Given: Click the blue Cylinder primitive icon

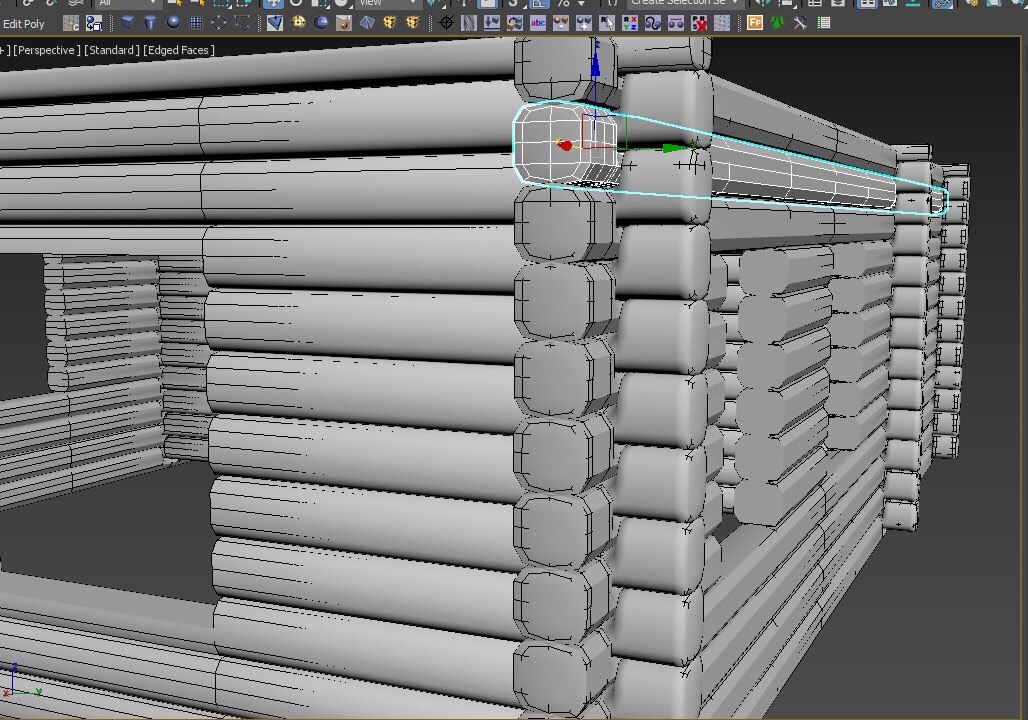Looking at the screenshot, I should [150, 23].
